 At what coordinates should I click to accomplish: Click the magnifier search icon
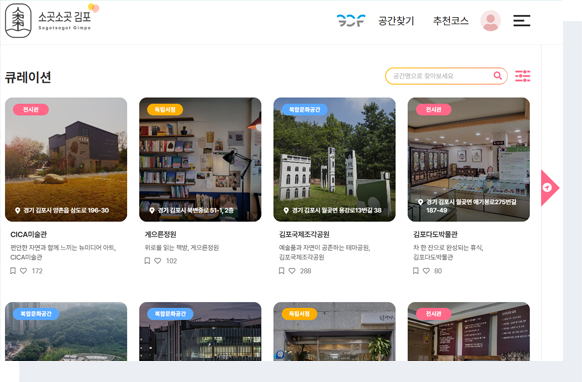[497, 76]
